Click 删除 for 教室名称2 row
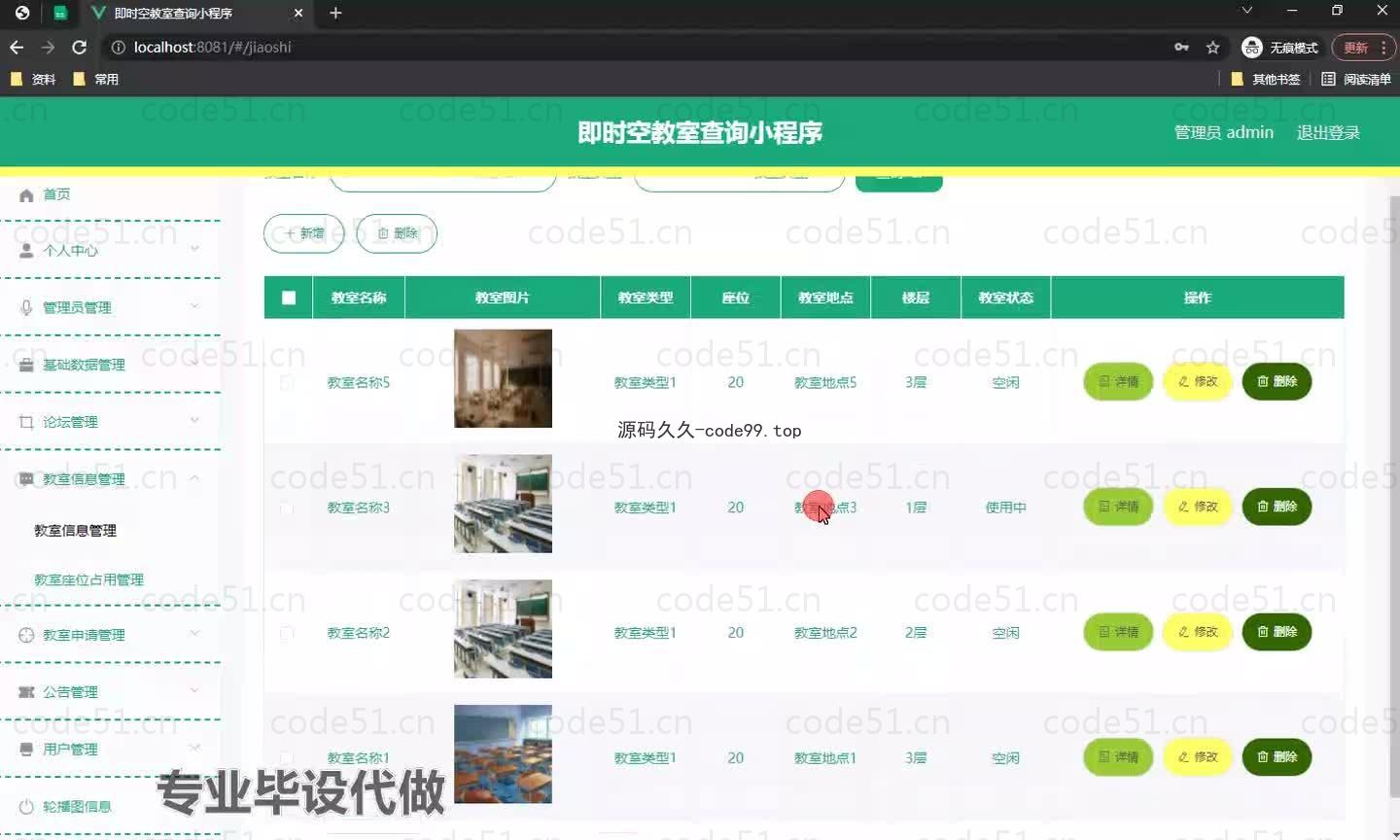 pyautogui.click(x=1277, y=632)
